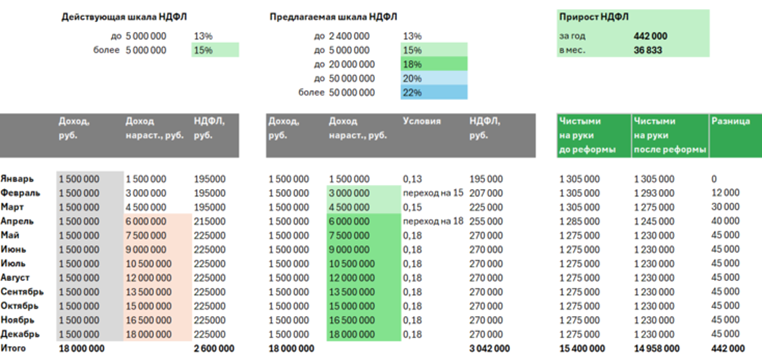Image resolution: width=762 pixels, height=363 pixels.
Task: Click the 22% rate cell highlighted in blue
Action: tap(434, 92)
